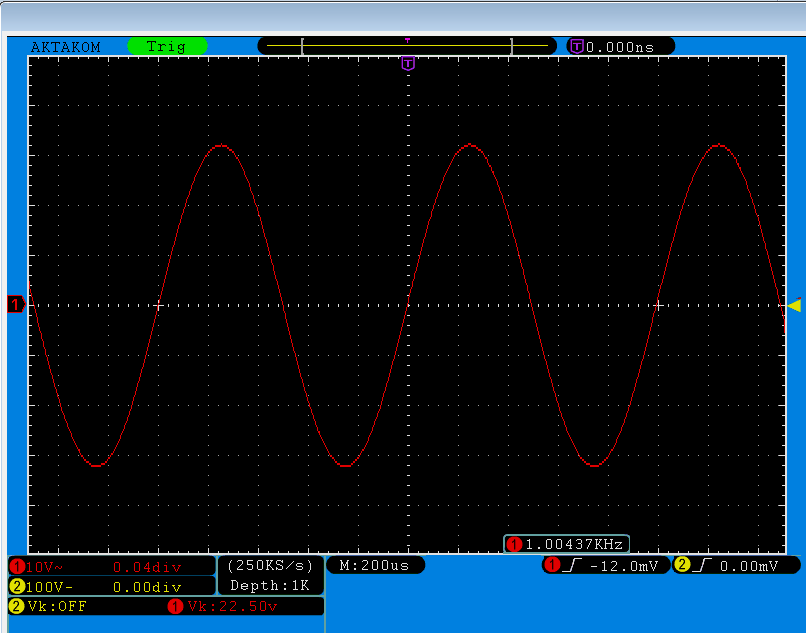The height and width of the screenshot is (633, 806).
Task: Click channel 1 icon beside the frequency readout
Action: coord(515,544)
